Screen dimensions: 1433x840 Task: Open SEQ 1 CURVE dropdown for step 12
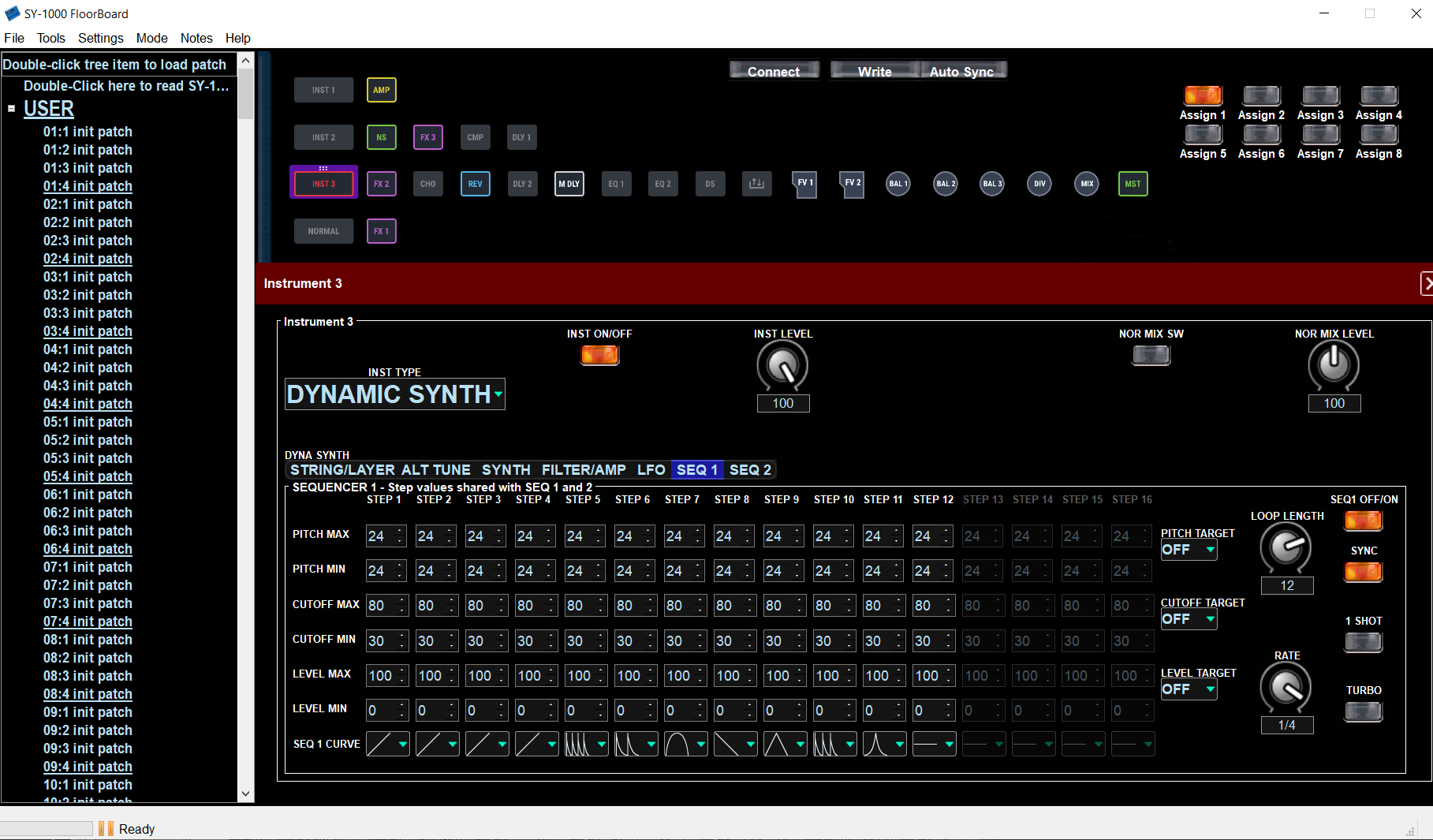934,744
